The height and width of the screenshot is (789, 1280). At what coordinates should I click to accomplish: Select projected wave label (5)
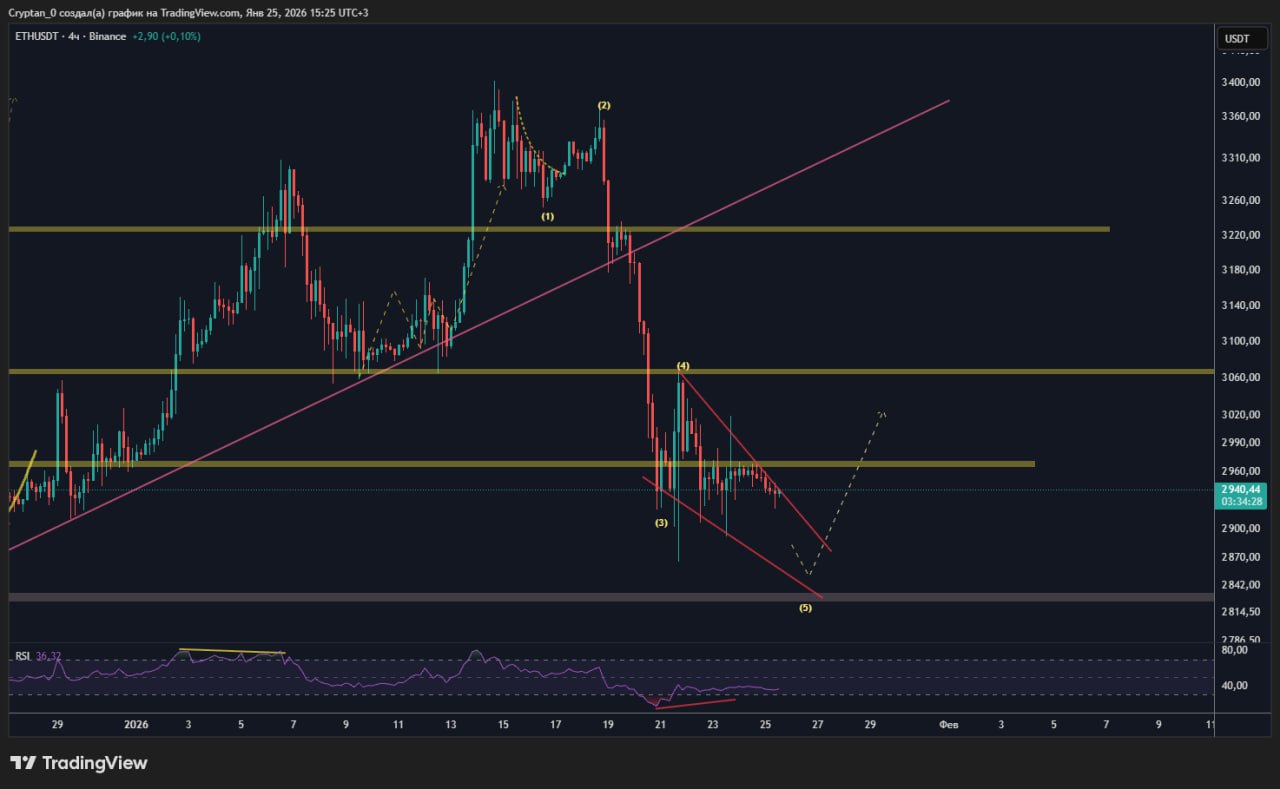coord(805,608)
